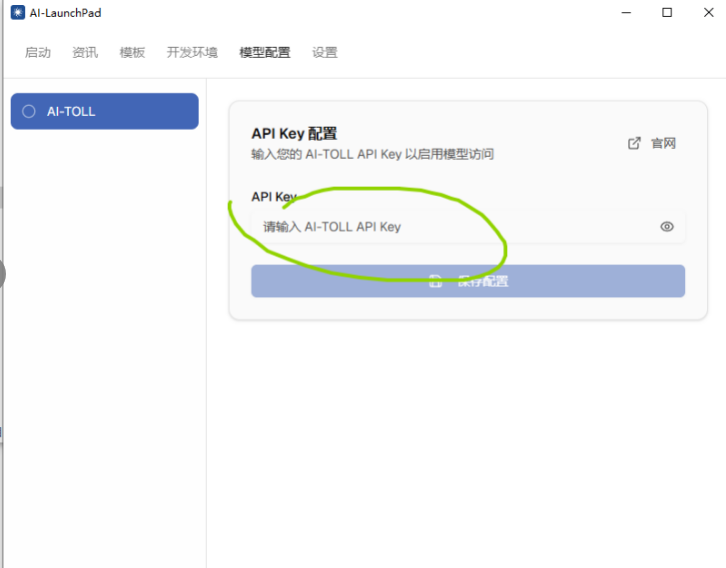
Task: Open the 启动 tab
Action: tap(38, 52)
